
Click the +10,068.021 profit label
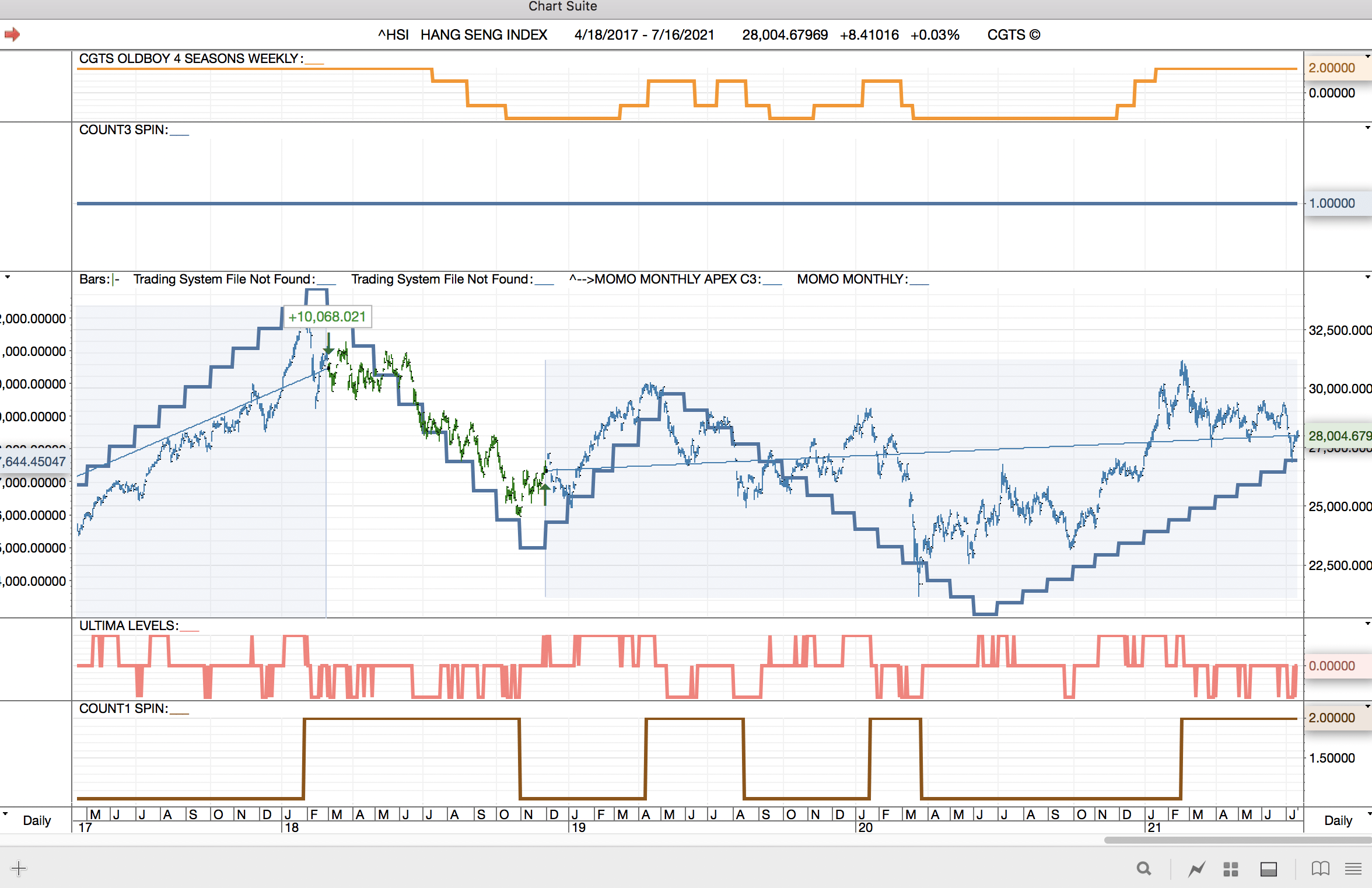[327, 317]
